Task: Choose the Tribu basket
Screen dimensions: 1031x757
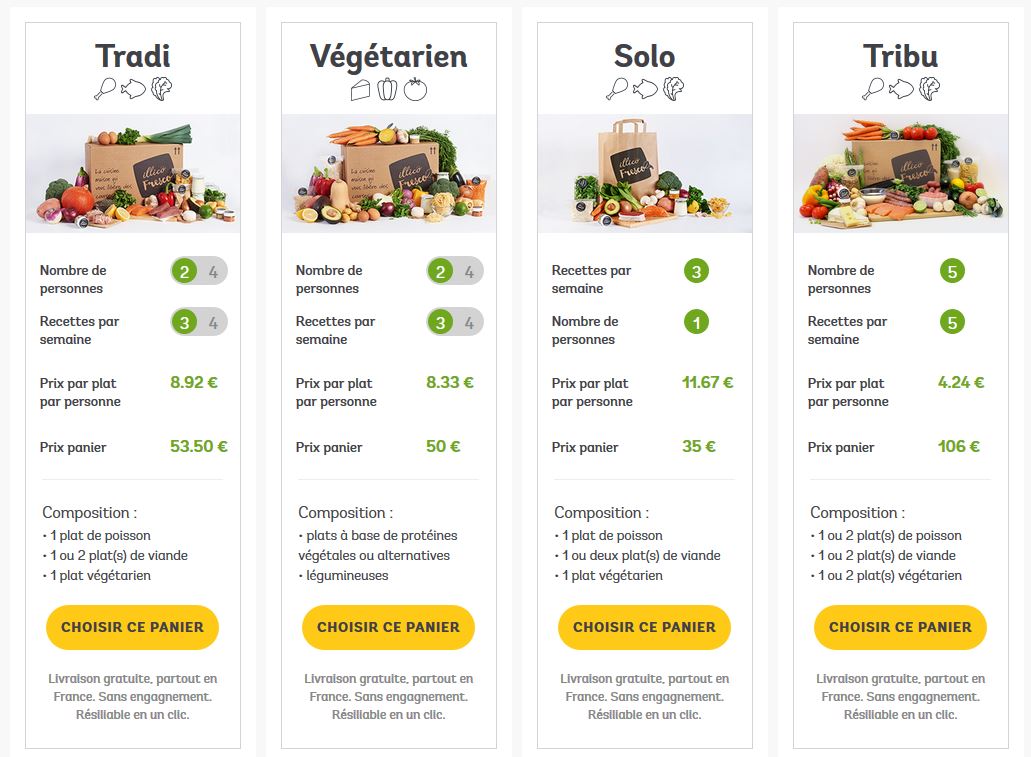Action: point(900,627)
